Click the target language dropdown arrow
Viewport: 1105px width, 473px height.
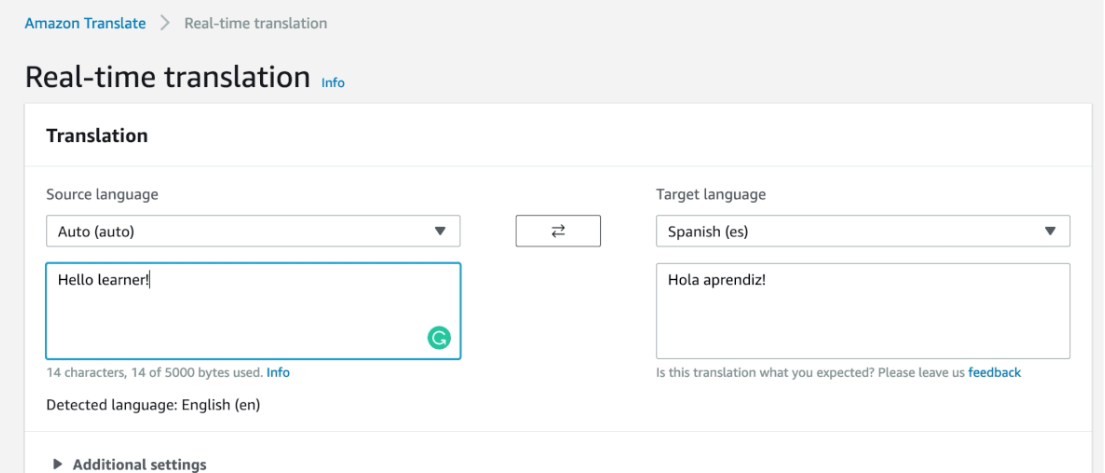[1049, 231]
